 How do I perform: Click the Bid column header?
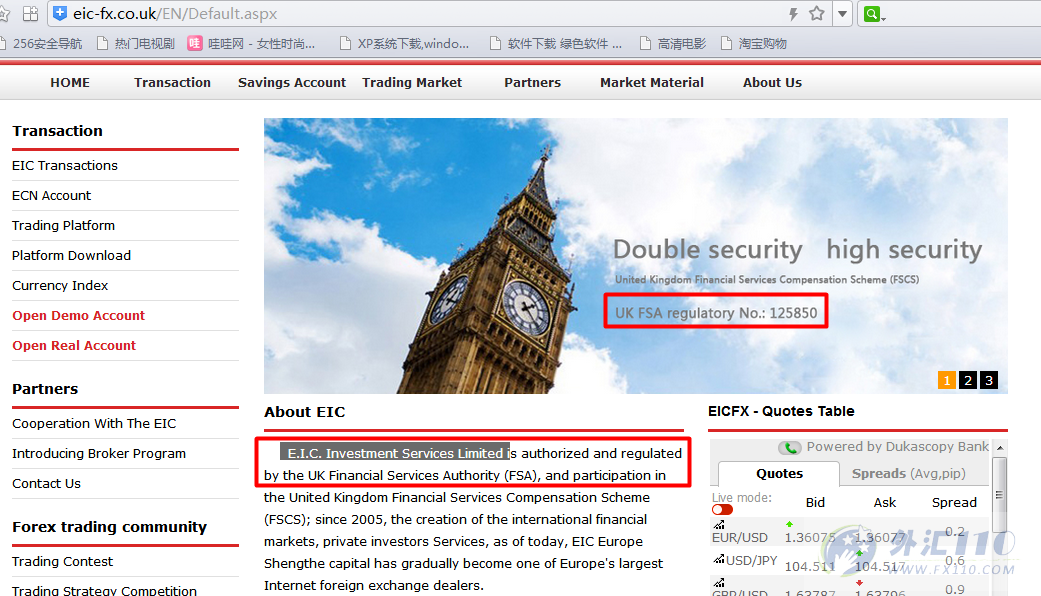815,503
